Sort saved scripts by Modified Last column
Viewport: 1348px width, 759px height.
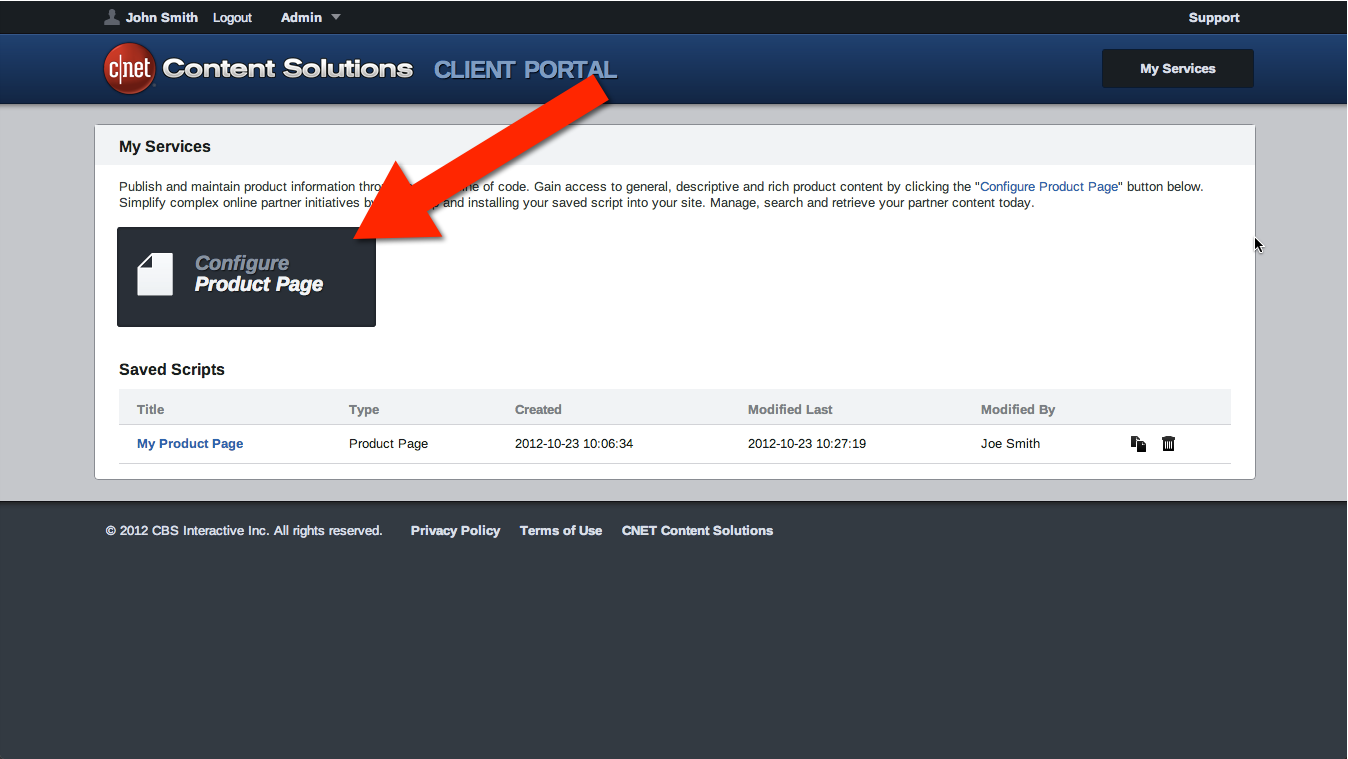point(790,409)
